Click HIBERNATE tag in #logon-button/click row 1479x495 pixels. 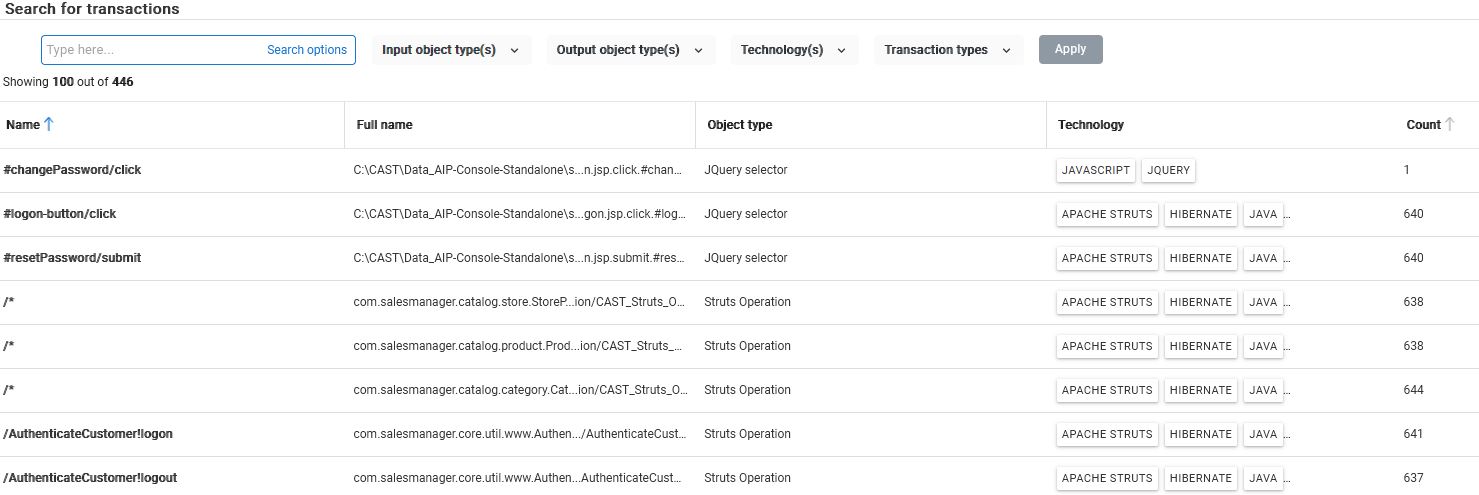(1200, 214)
